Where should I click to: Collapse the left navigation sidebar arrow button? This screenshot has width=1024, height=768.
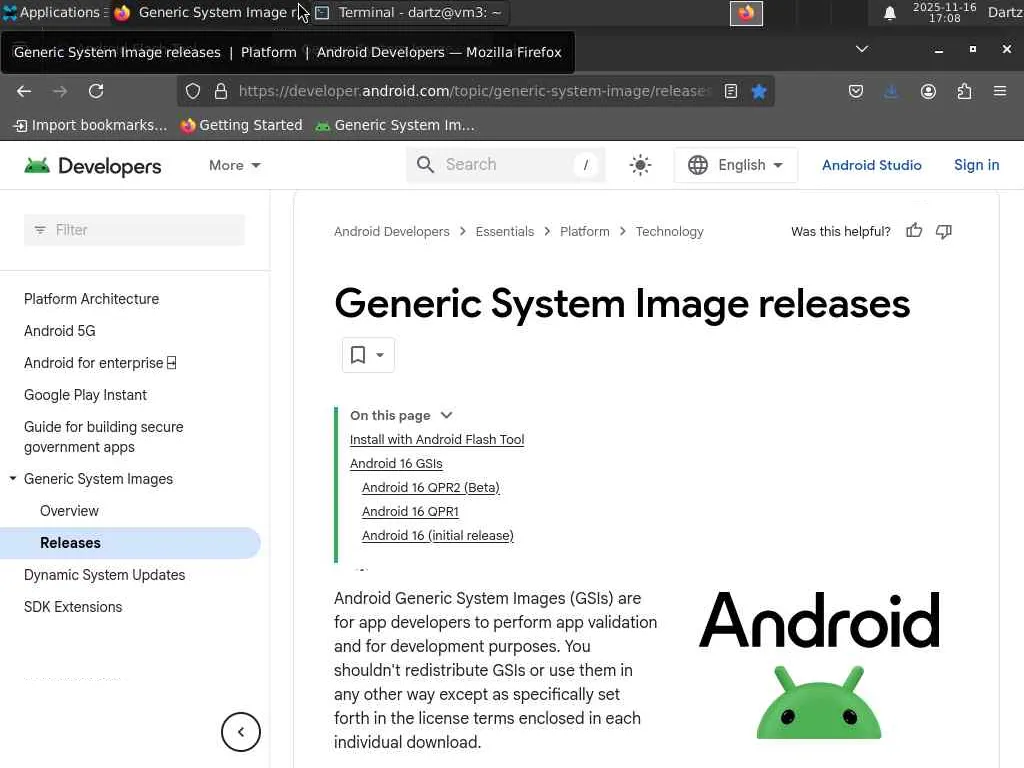(240, 732)
